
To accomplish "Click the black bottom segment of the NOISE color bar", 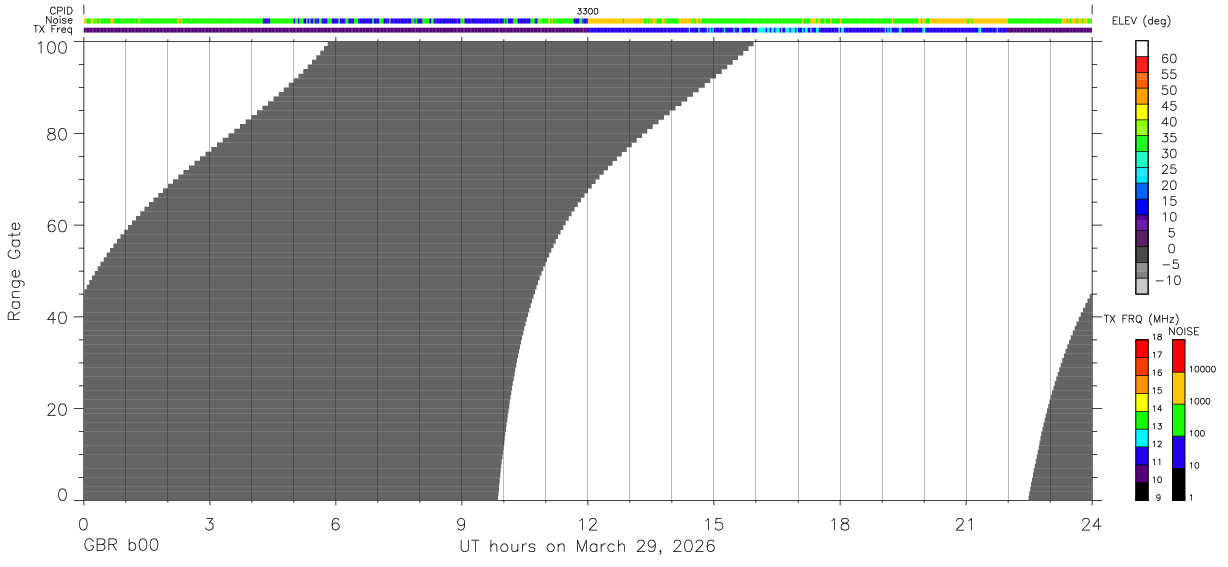I will click(x=1178, y=484).
